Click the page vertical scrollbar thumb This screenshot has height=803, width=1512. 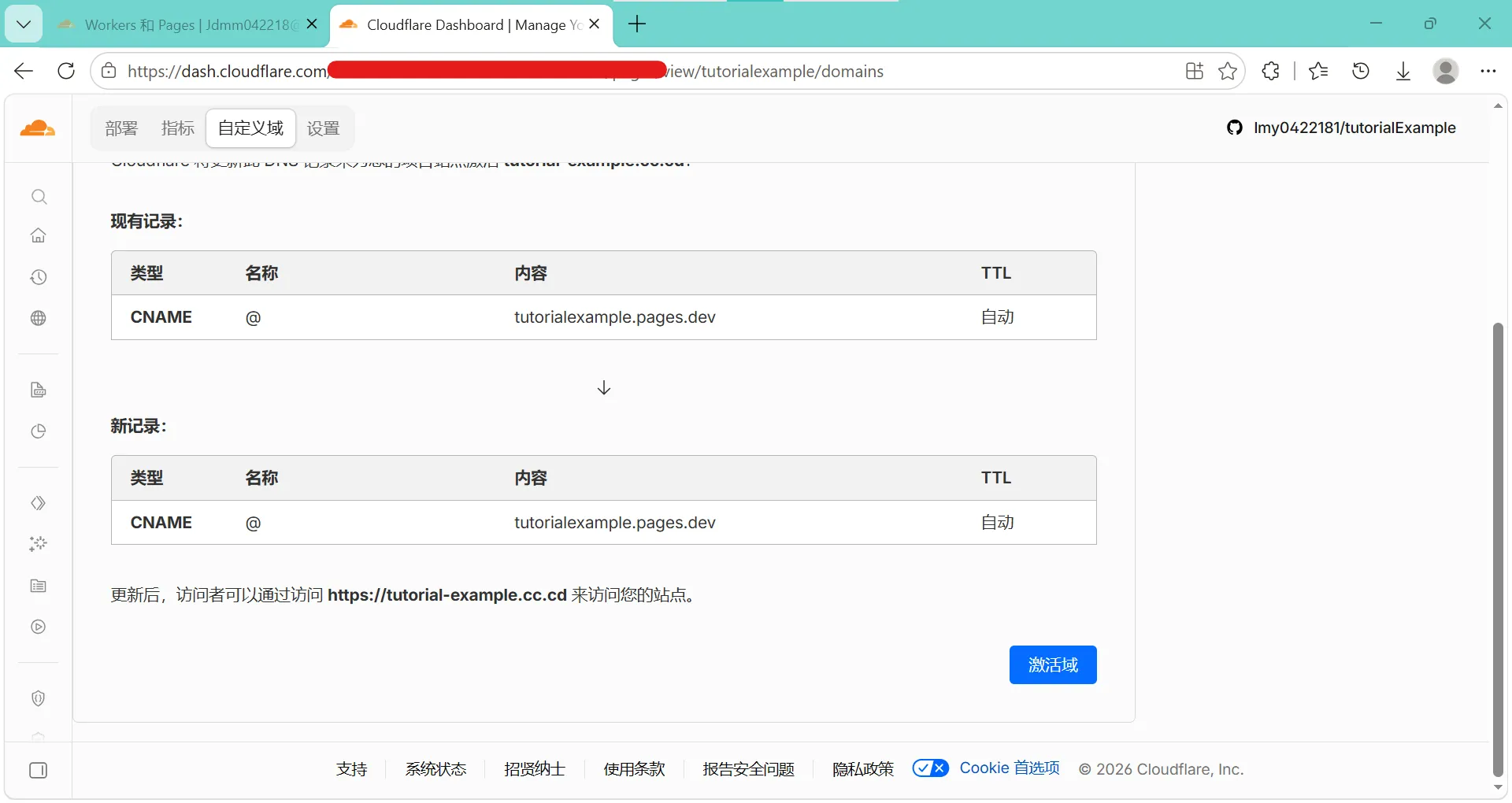tap(1498, 550)
